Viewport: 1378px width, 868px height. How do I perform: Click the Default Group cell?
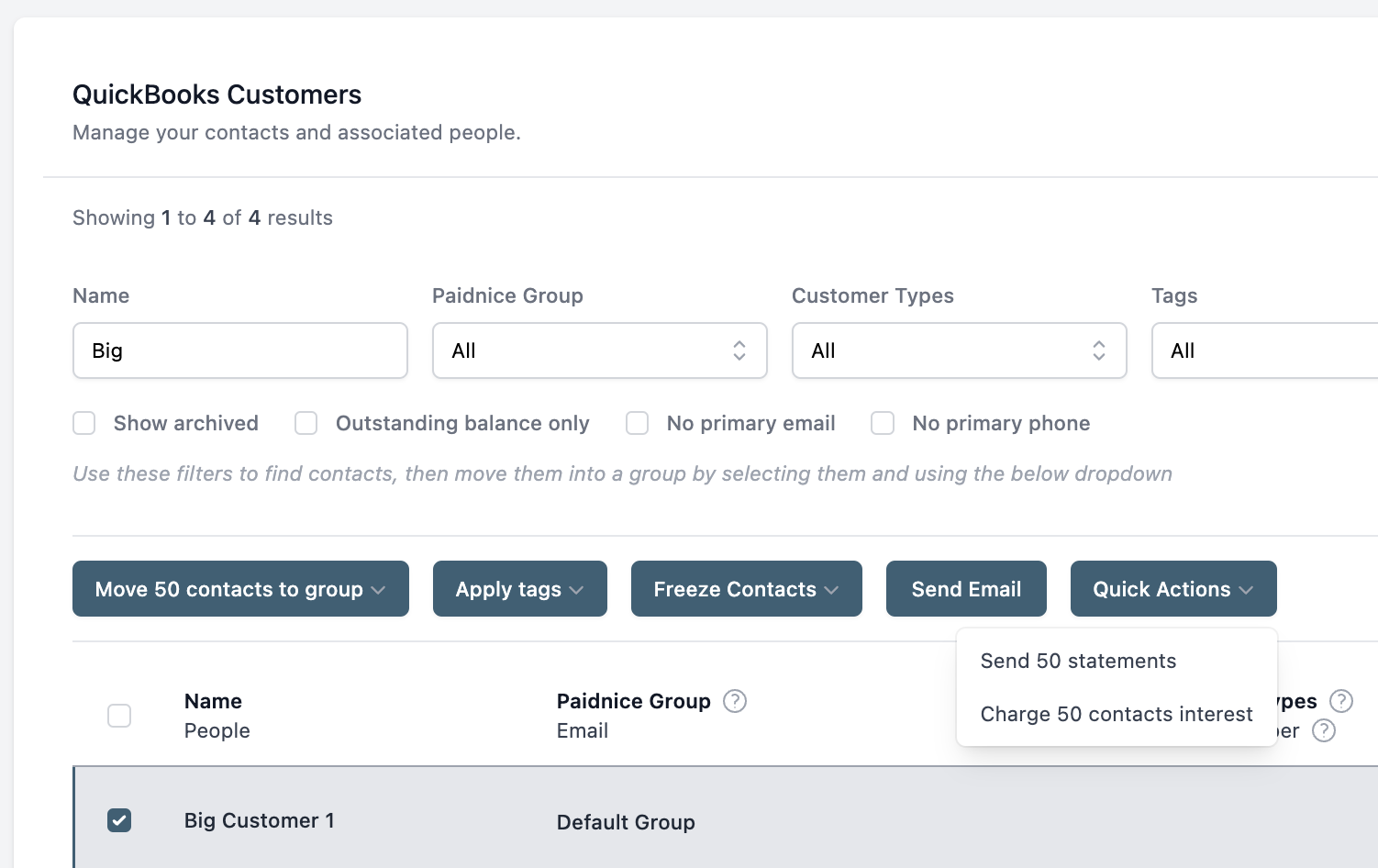(626, 822)
